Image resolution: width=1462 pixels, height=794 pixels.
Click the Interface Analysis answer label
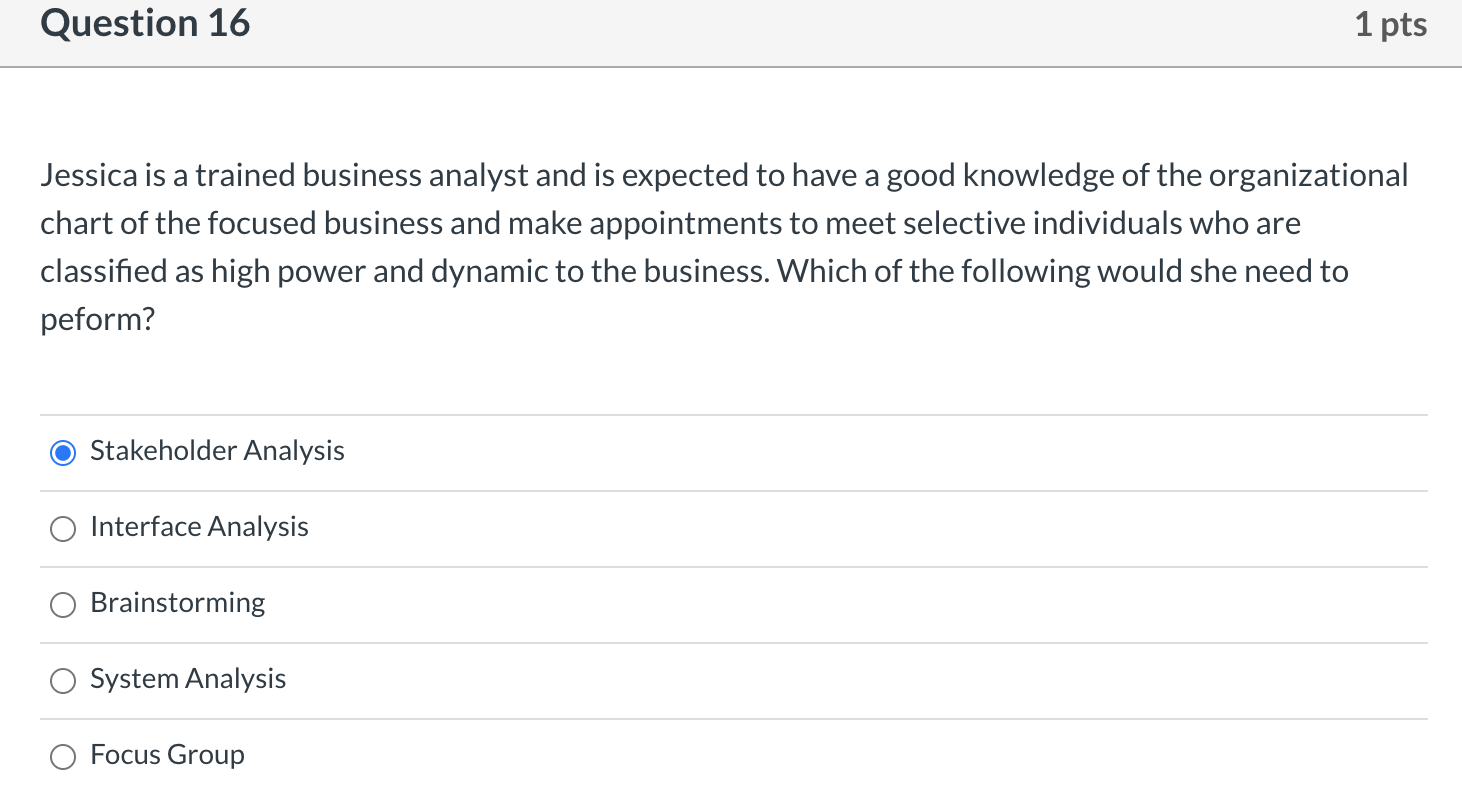pos(198,527)
